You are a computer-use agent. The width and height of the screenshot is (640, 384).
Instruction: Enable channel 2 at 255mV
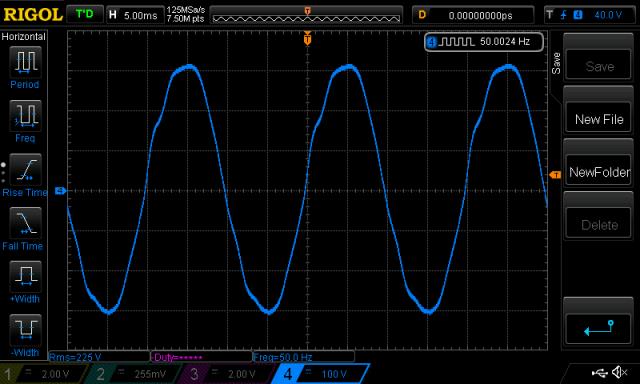136,374
